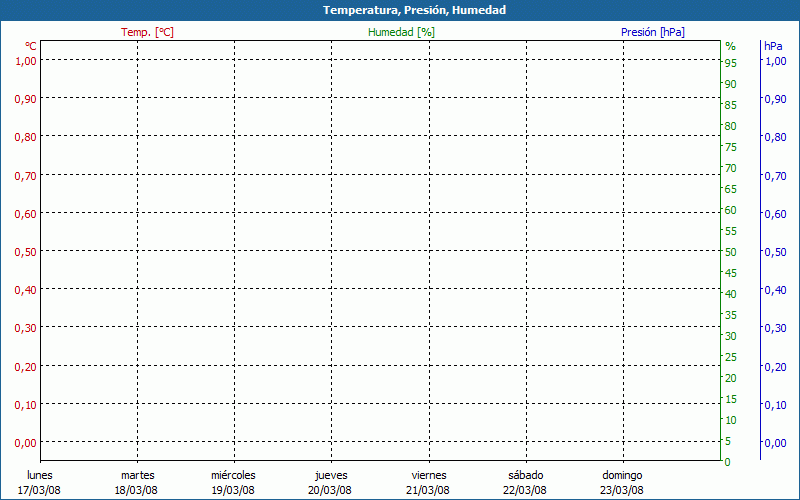Click the blue 0,00 pressure axis tick
Screen dimensions: 800x500
pos(774,443)
